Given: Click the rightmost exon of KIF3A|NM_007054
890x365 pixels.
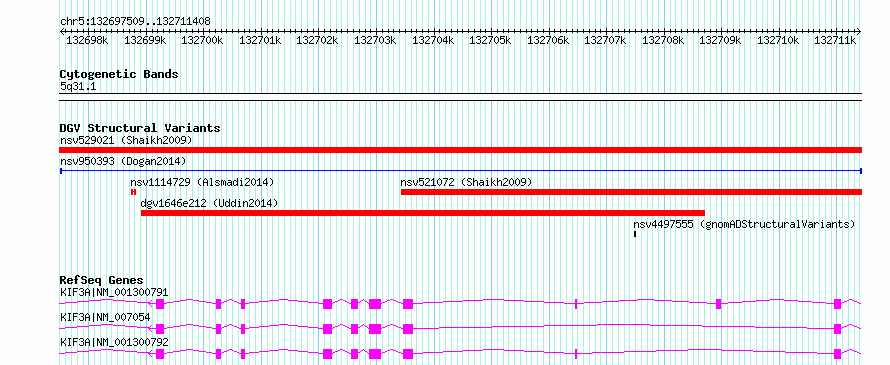Looking at the screenshot, I should tap(837, 329).
